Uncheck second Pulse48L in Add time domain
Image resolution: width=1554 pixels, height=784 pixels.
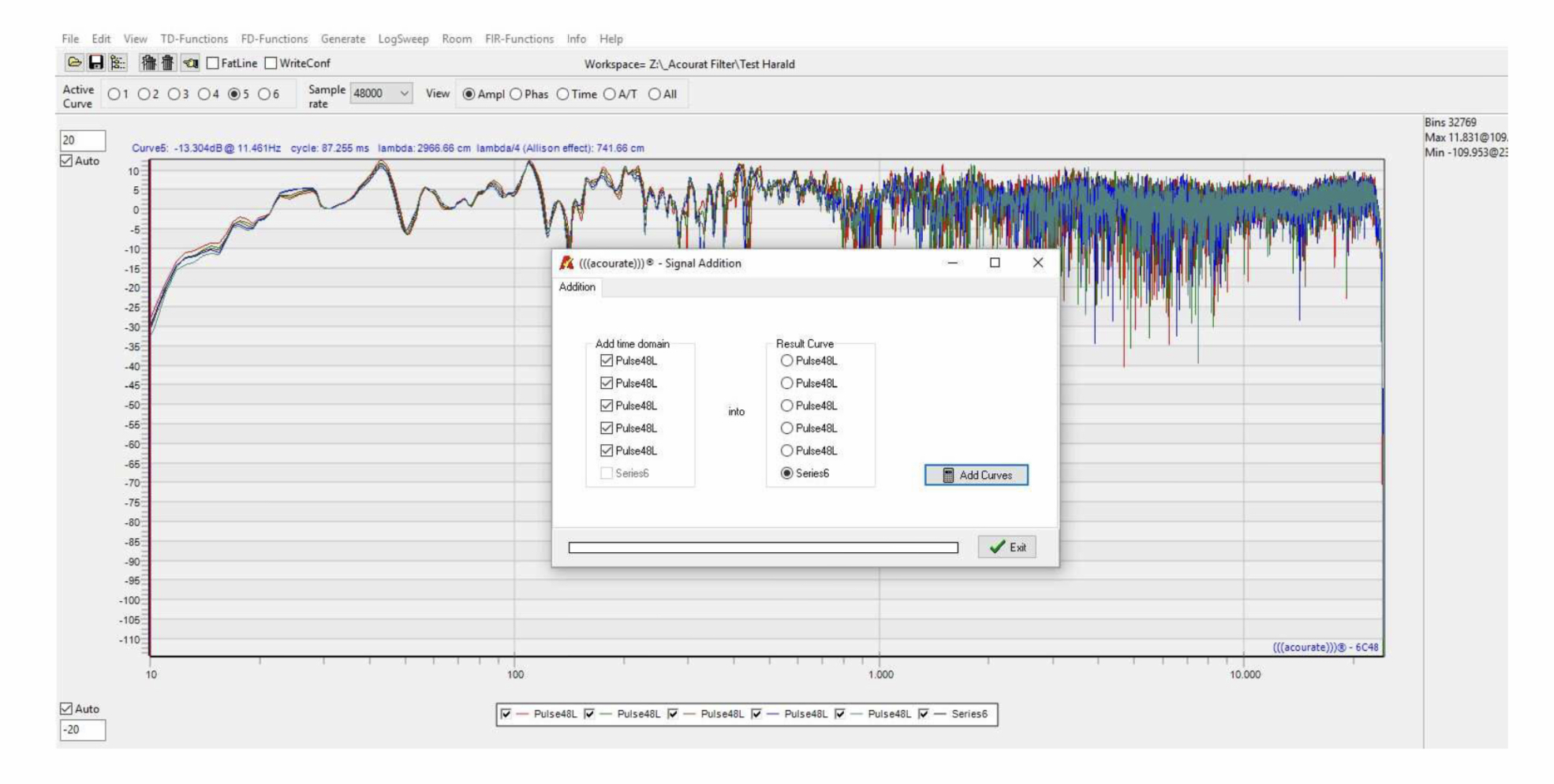click(x=606, y=383)
